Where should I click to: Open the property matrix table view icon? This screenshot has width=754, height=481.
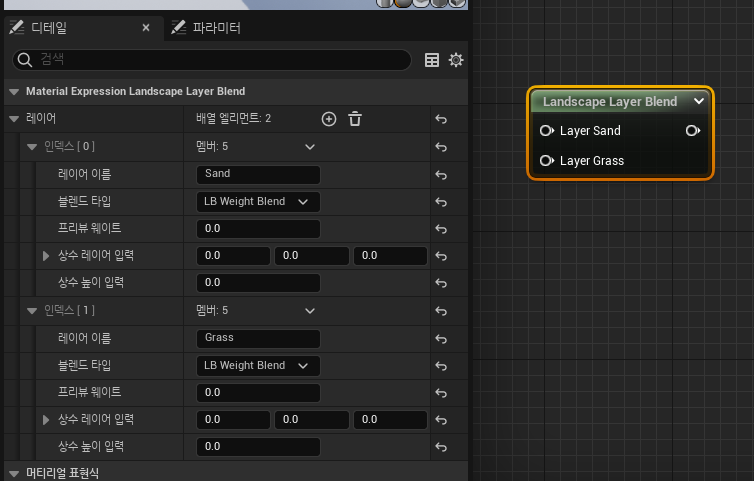pos(432,60)
